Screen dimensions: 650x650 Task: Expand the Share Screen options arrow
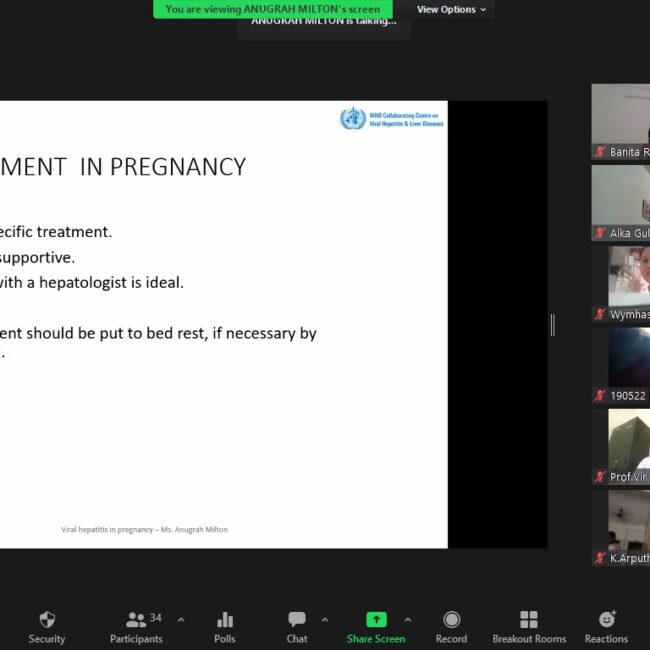click(x=407, y=620)
